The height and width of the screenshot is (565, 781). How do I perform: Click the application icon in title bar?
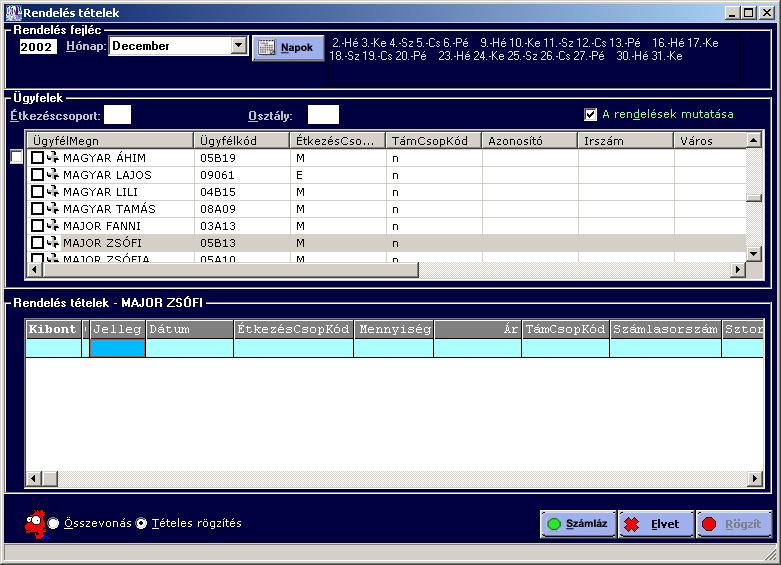(13, 13)
